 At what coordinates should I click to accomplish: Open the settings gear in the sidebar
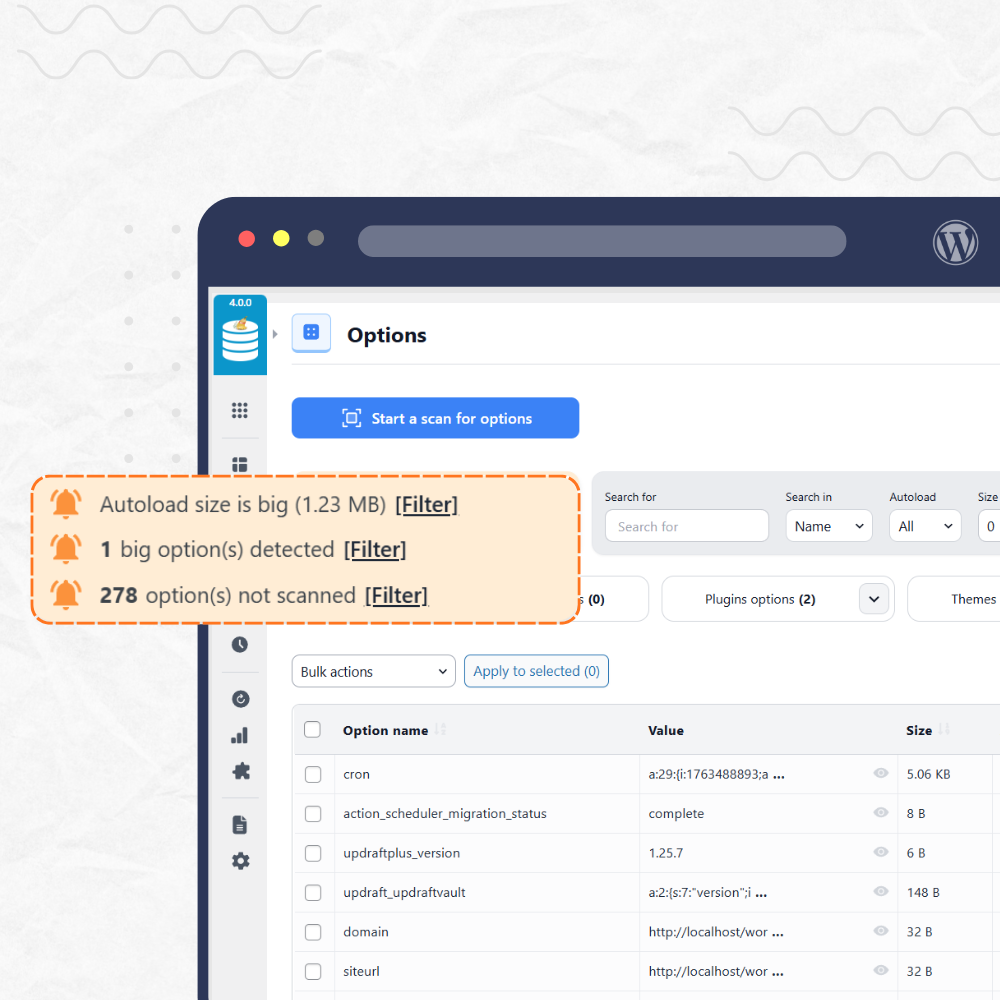tap(240, 861)
